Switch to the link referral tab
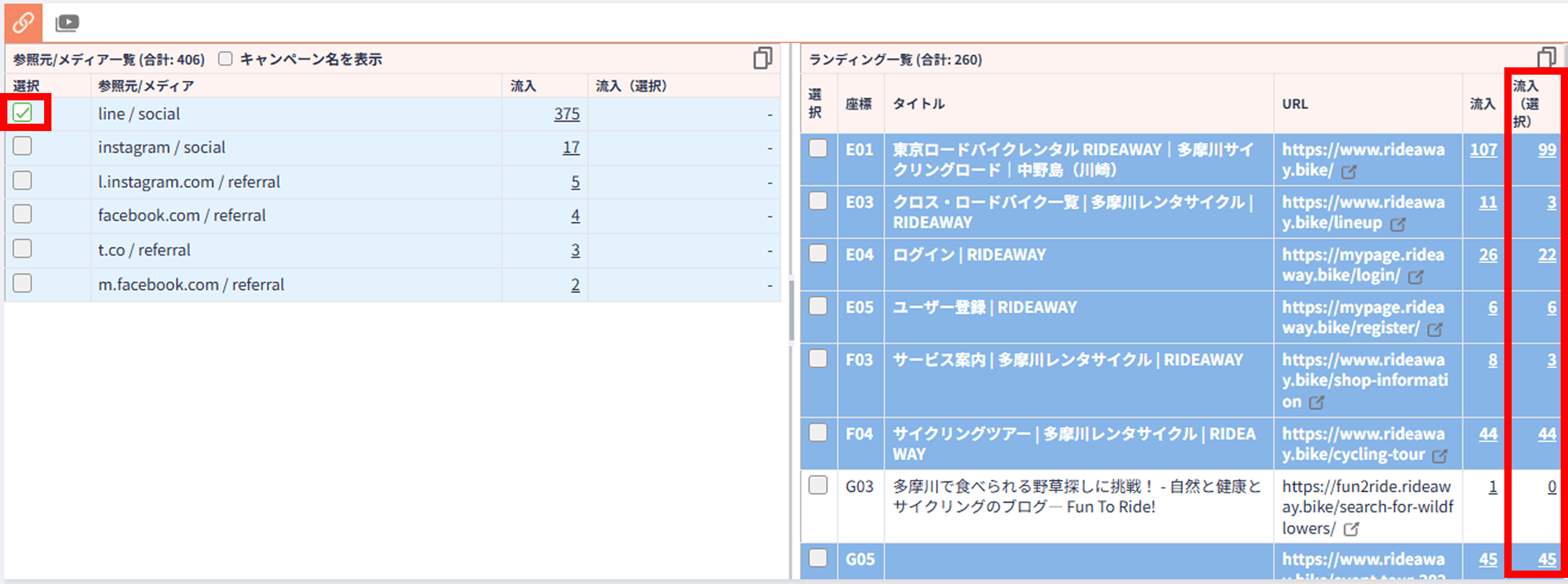1568x584 pixels. pos(23,23)
